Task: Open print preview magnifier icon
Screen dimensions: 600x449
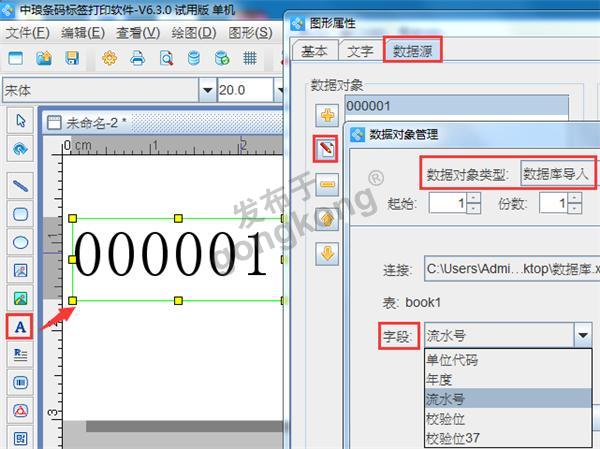Action: coord(166,58)
